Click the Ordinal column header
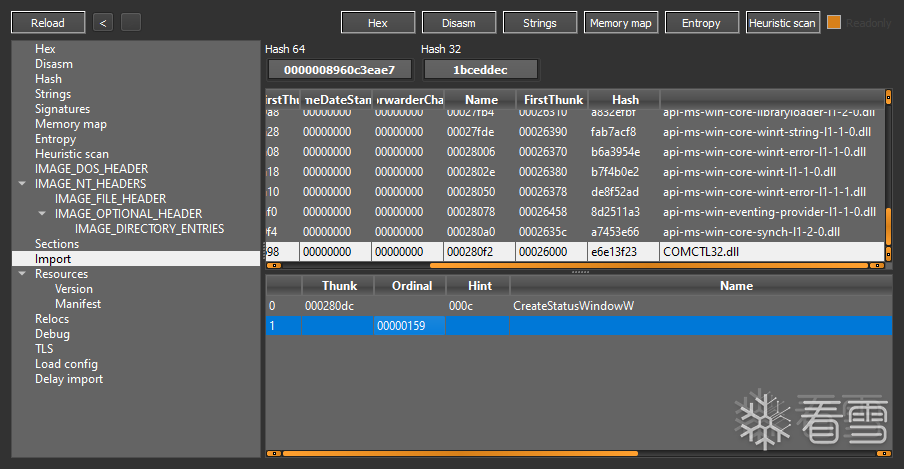 point(410,286)
